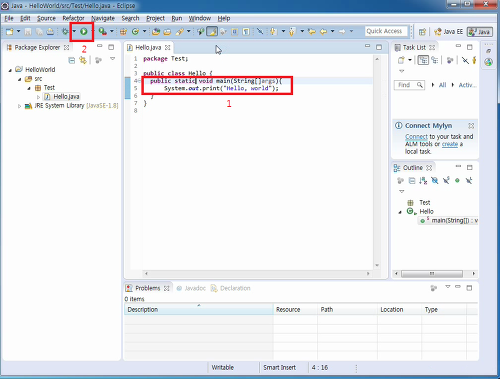Image resolution: width=500 pixels, height=379 pixels.
Task: Toggle Categorized view in Task List
Action: (423, 60)
